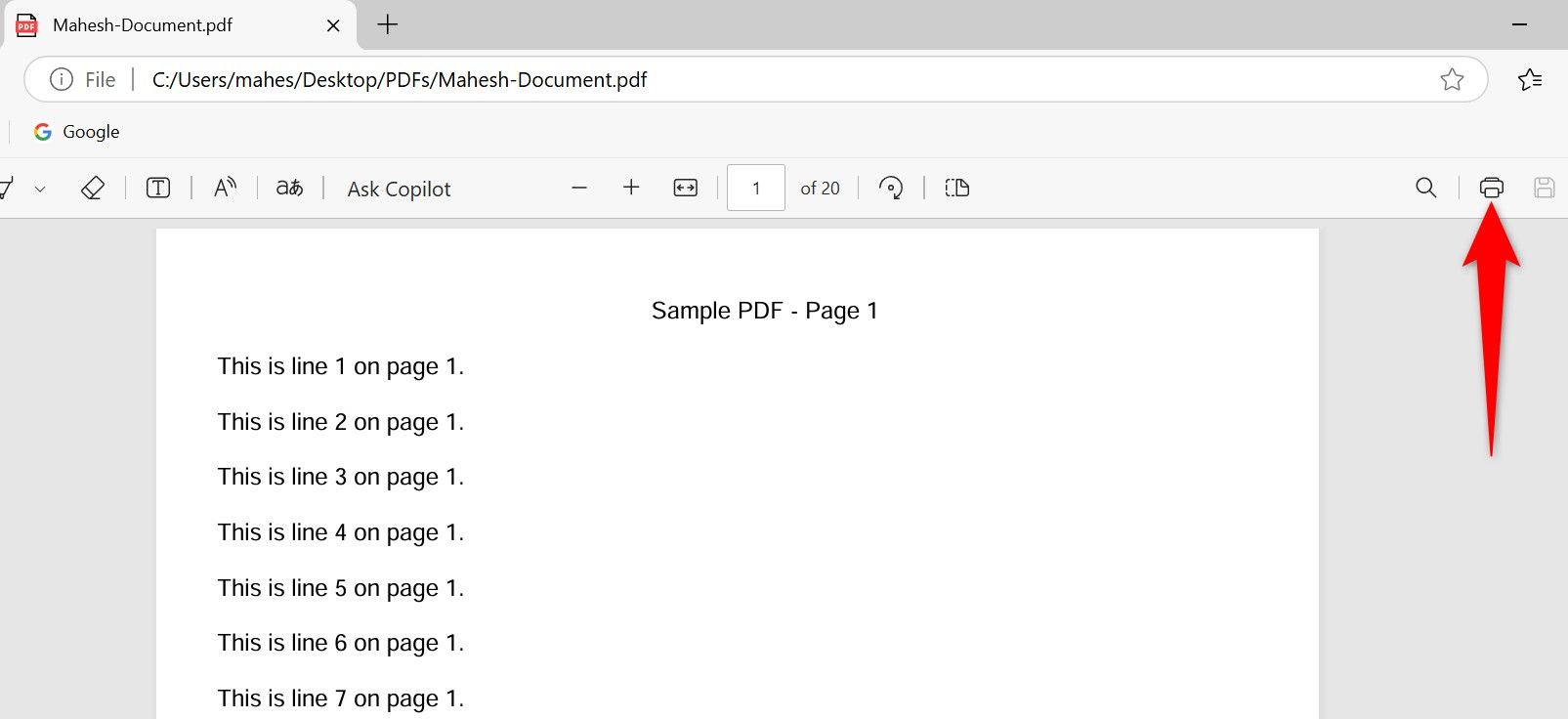Click the Print PDF icon

click(x=1491, y=188)
